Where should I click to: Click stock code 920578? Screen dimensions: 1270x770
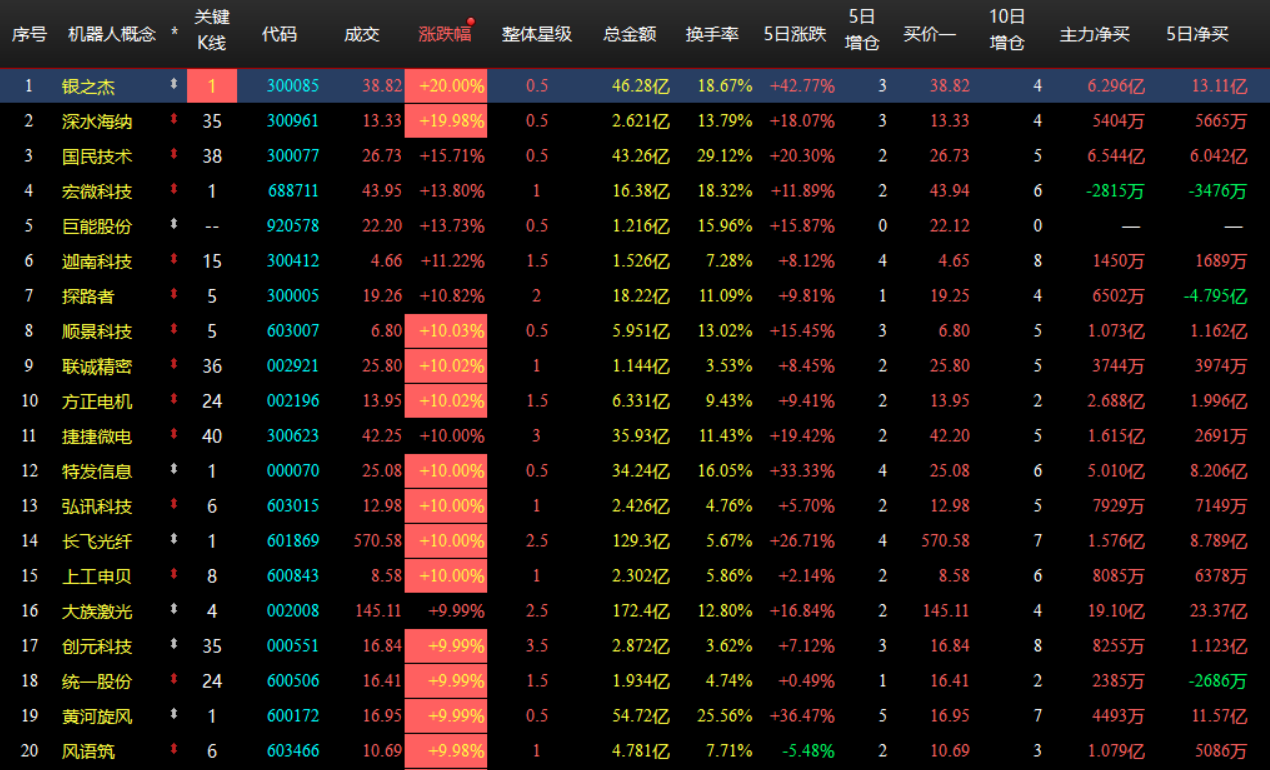click(293, 226)
